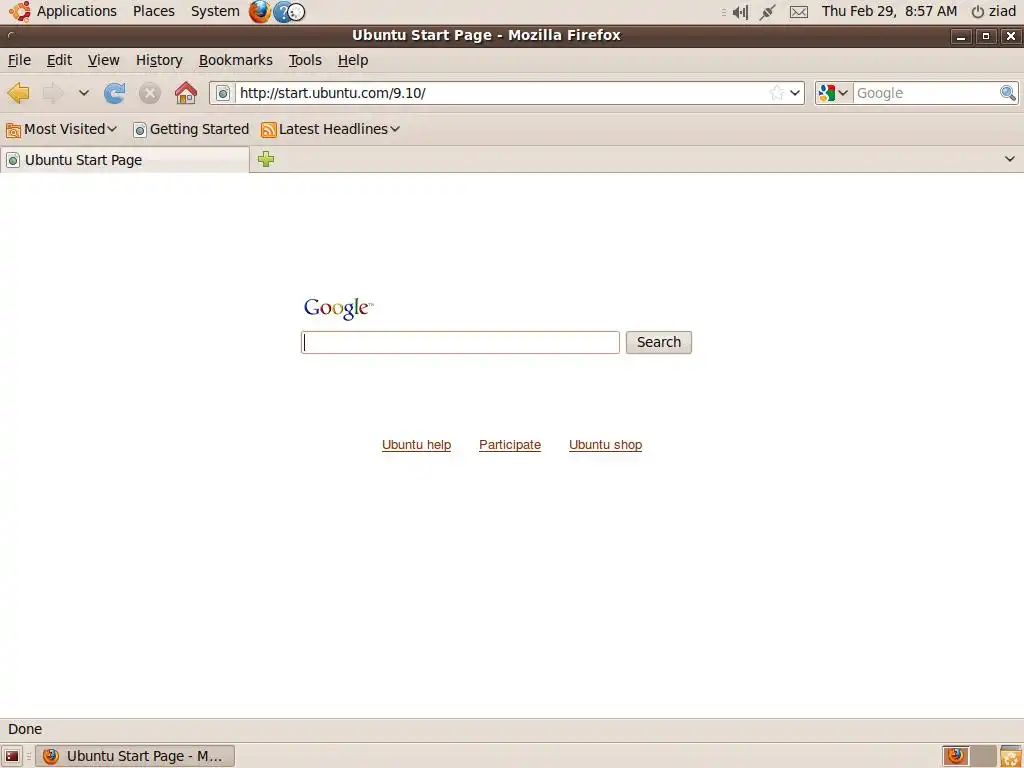
Task: Click the URL address bar text
Action: (332, 93)
